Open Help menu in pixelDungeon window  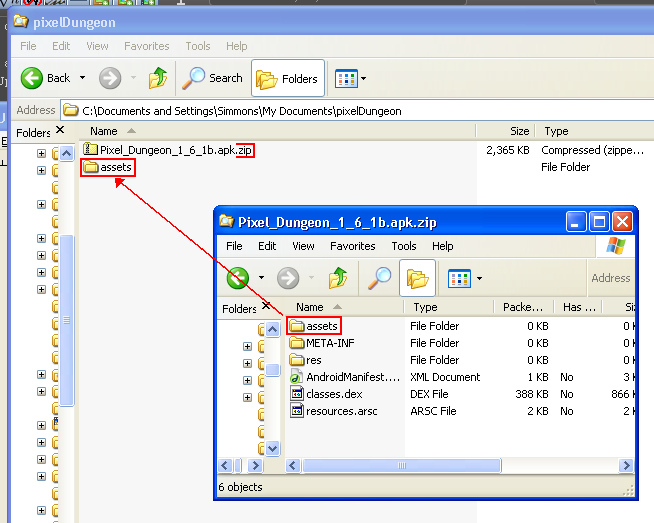click(x=236, y=46)
